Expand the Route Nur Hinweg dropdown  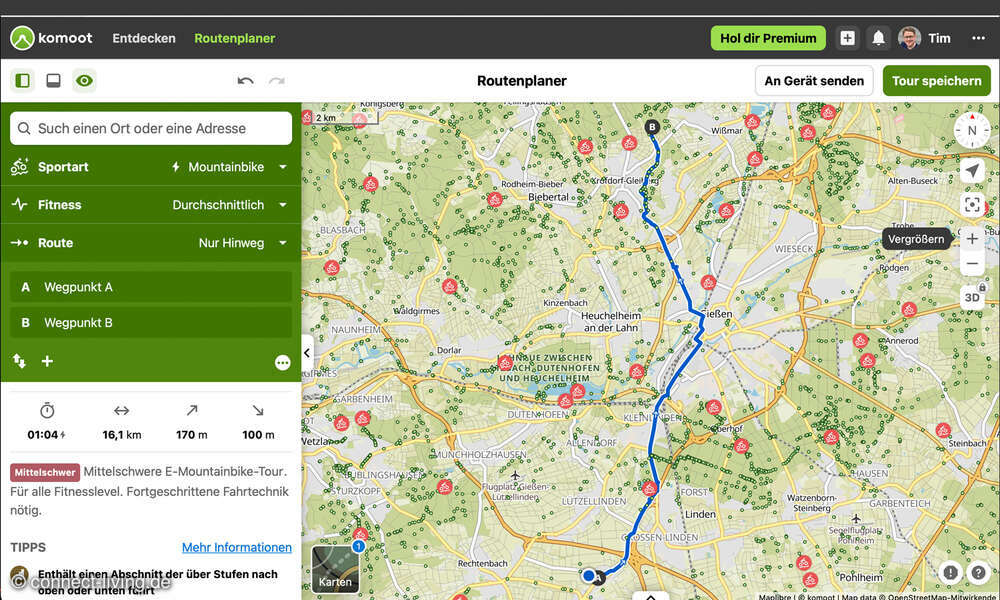[228, 242]
